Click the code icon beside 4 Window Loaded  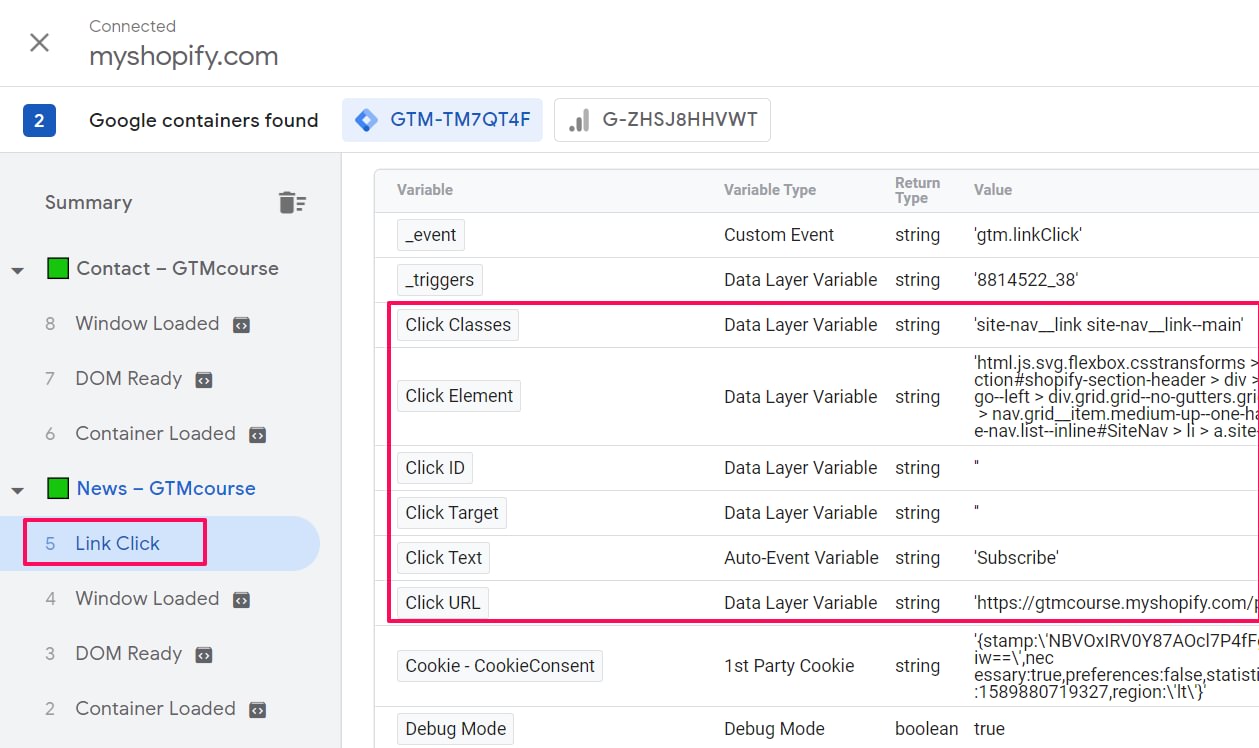pyautogui.click(x=241, y=600)
